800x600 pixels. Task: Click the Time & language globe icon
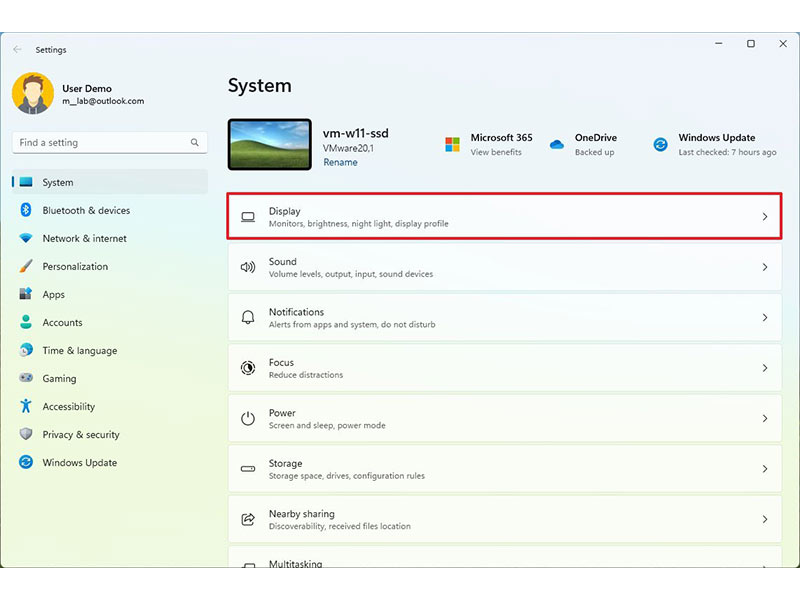(26, 350)
